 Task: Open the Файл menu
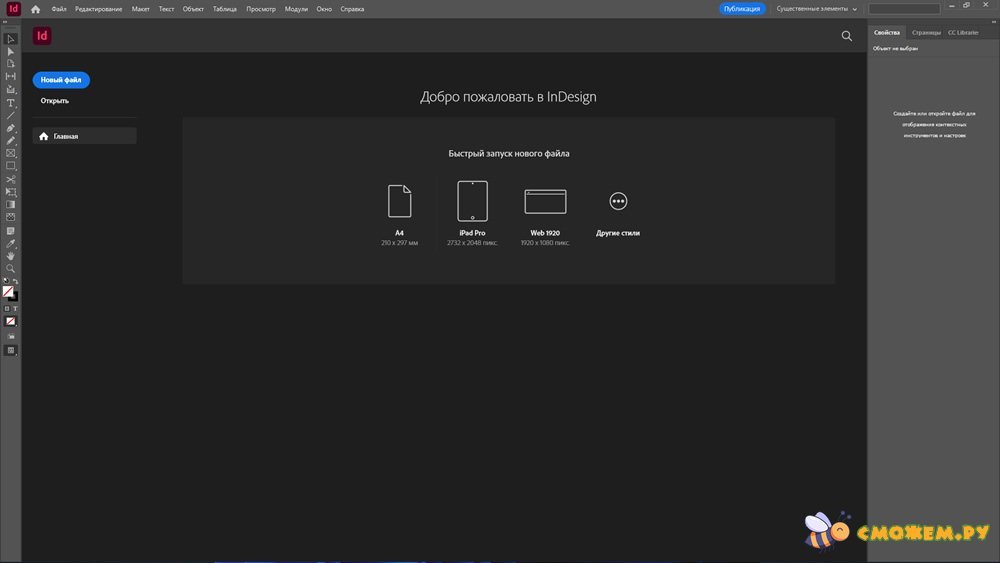59,9
